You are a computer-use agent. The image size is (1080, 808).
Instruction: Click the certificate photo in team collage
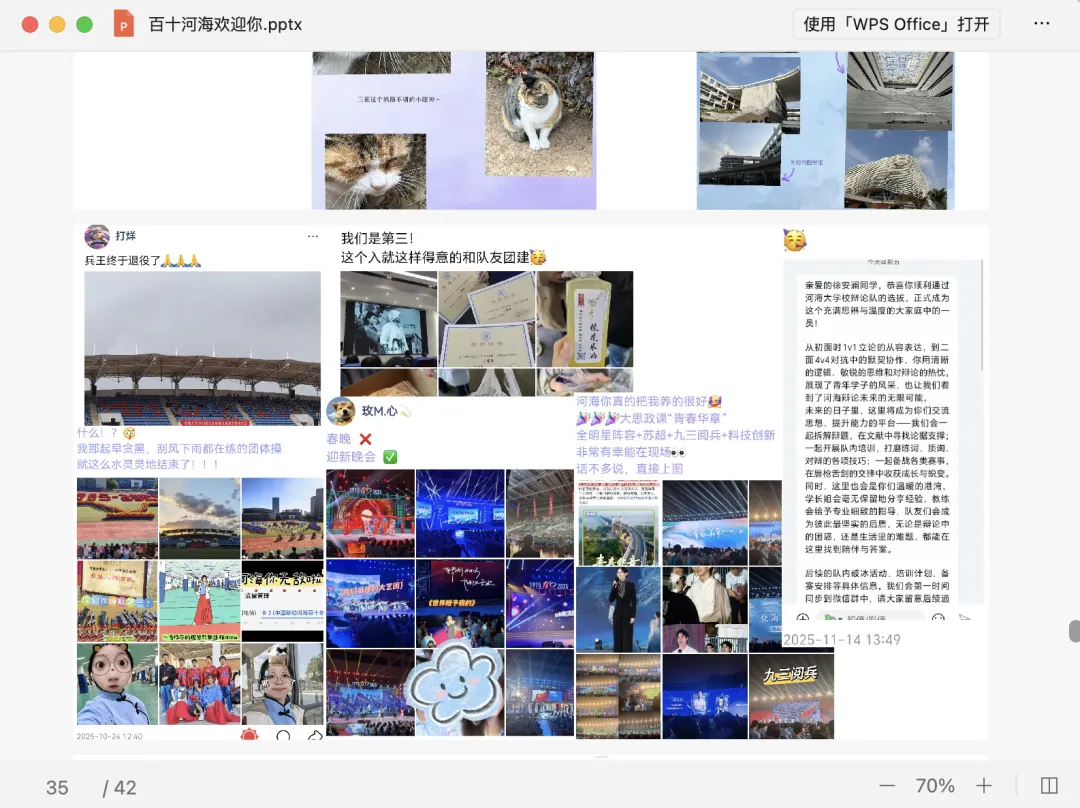(x=486, y=319)
